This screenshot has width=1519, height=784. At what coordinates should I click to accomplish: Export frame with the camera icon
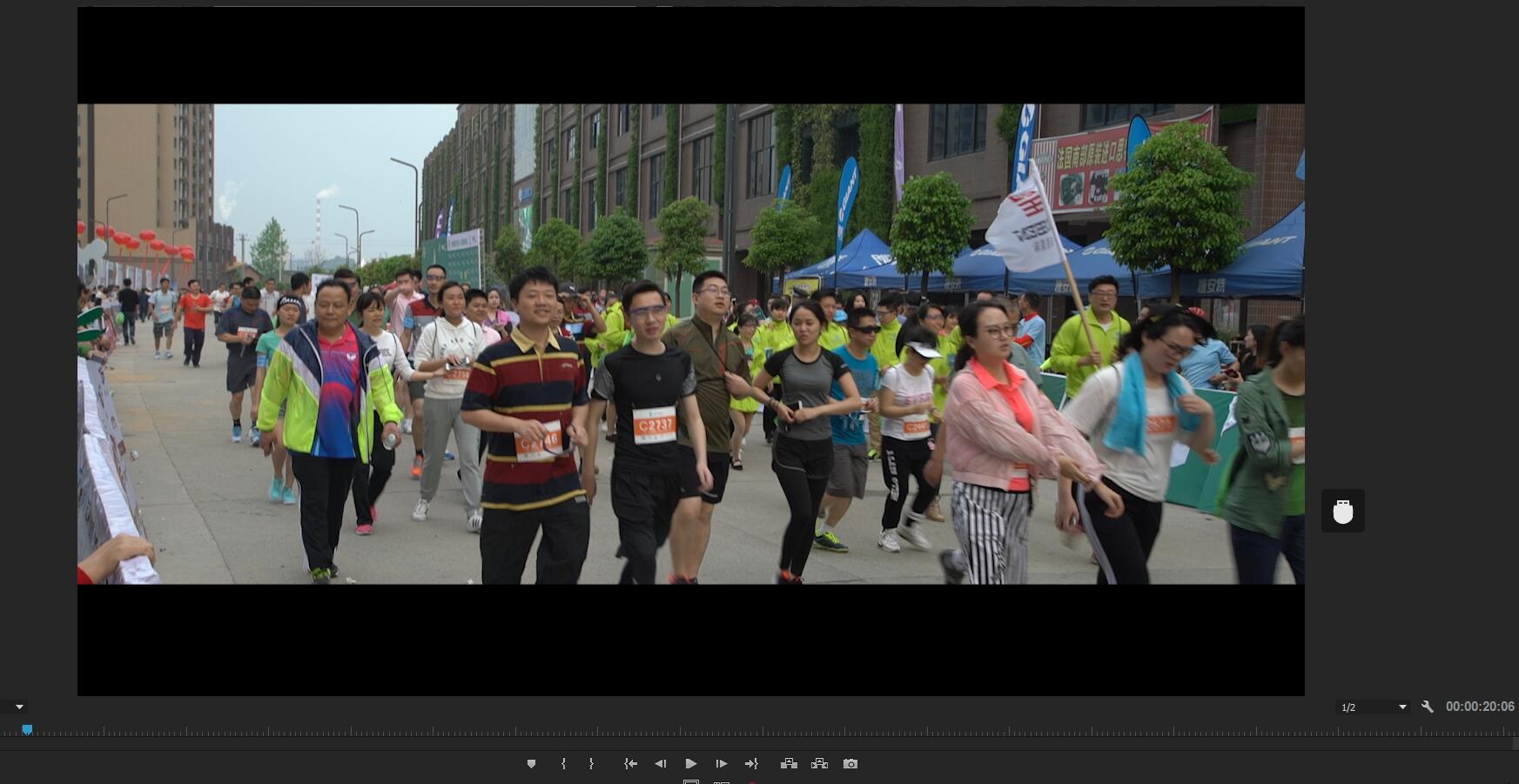pos(850,764)
